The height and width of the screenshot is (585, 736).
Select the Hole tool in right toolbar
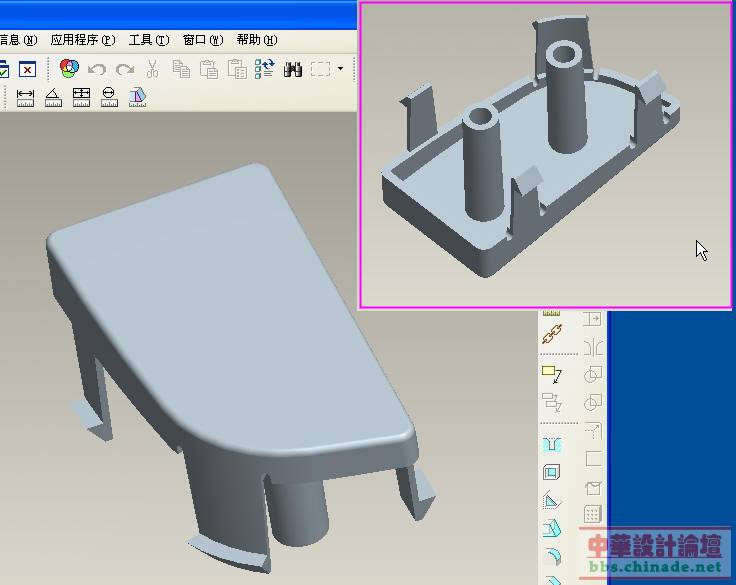(x=551, y=443)
